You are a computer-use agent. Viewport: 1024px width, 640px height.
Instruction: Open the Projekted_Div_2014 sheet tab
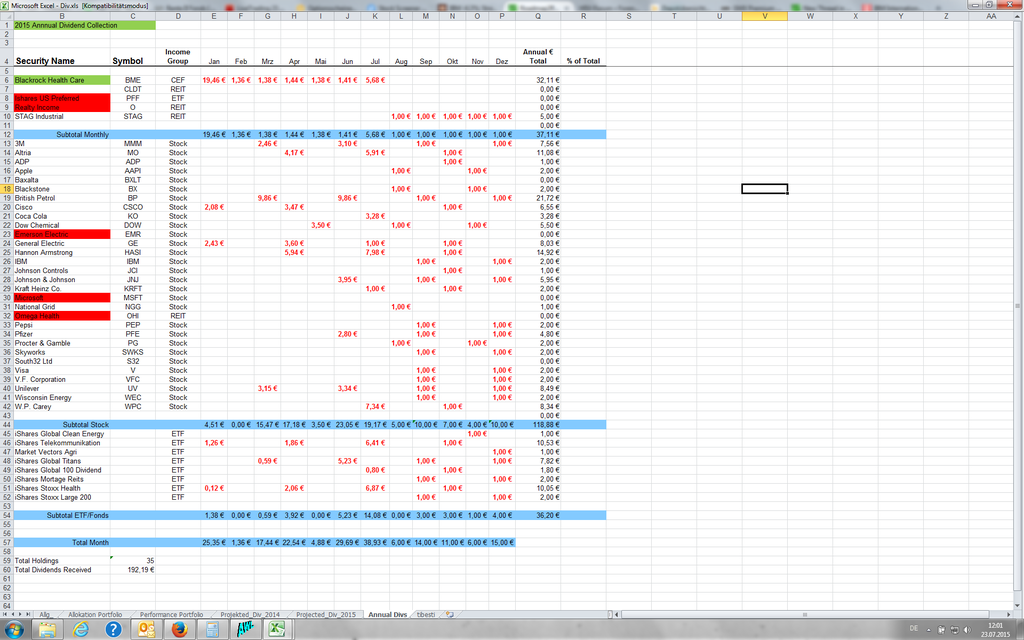tap(249, 615)
